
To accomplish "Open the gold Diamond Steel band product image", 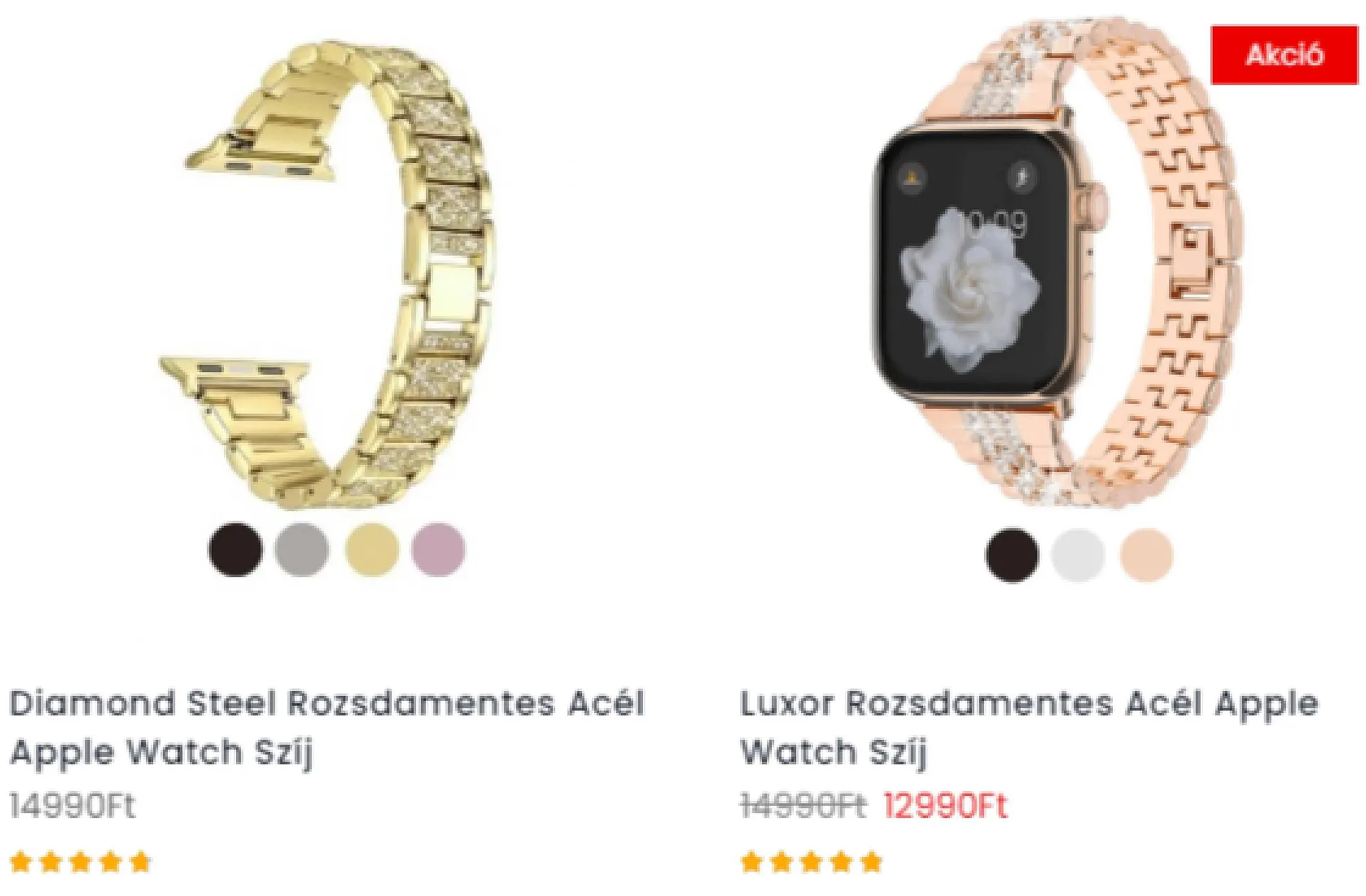I will (333, 274).
